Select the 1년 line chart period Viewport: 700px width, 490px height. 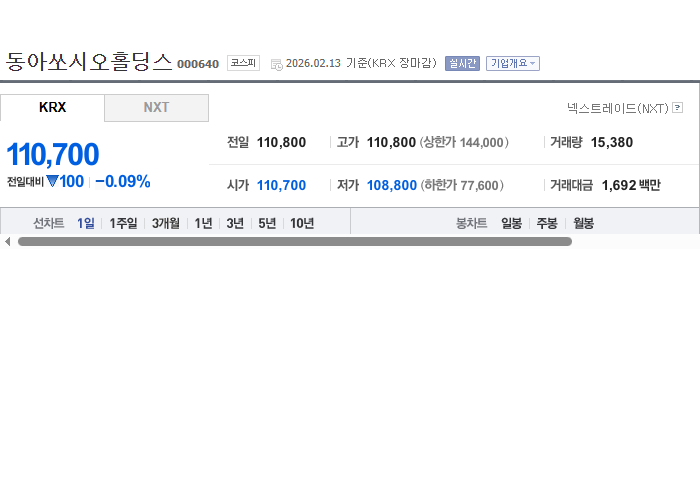point(203,223)
